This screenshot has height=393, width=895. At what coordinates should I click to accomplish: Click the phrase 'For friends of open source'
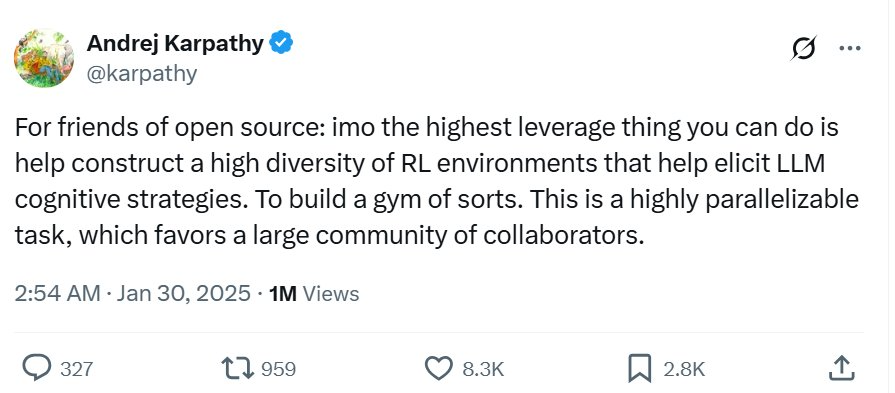tap(167, 128)
